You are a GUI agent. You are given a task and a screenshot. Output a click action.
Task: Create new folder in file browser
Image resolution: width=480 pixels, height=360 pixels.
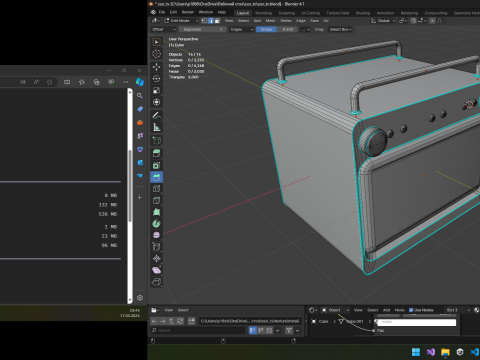coord(191,321)
